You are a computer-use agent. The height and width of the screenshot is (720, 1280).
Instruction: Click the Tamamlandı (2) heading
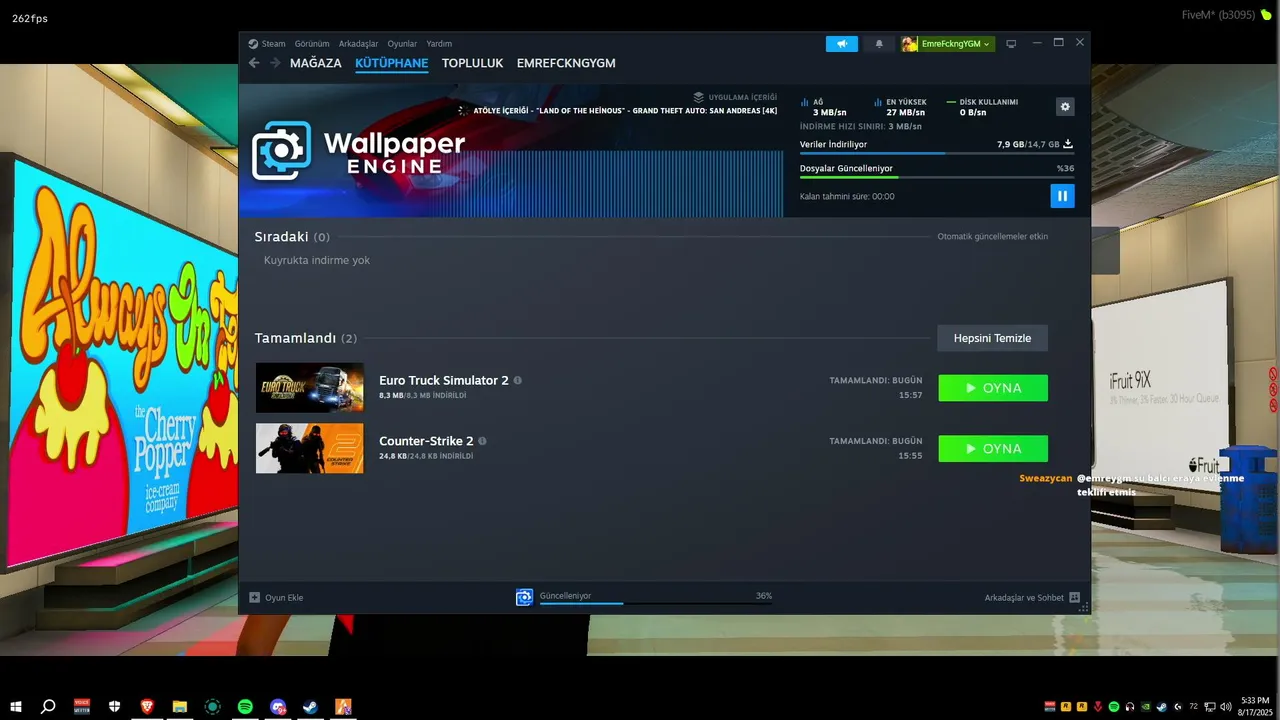tap(305, 338)
